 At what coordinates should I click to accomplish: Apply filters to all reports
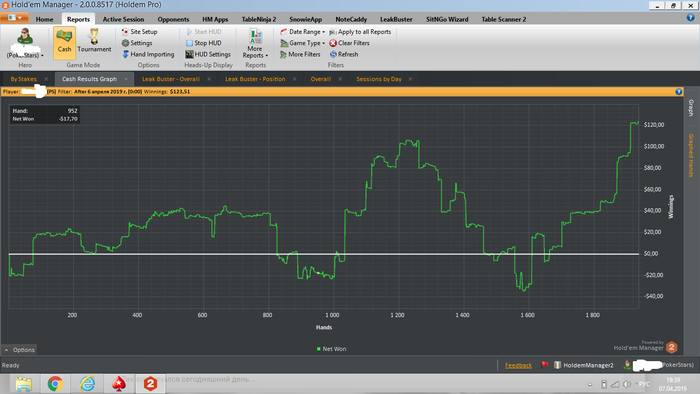click(360, 32)
